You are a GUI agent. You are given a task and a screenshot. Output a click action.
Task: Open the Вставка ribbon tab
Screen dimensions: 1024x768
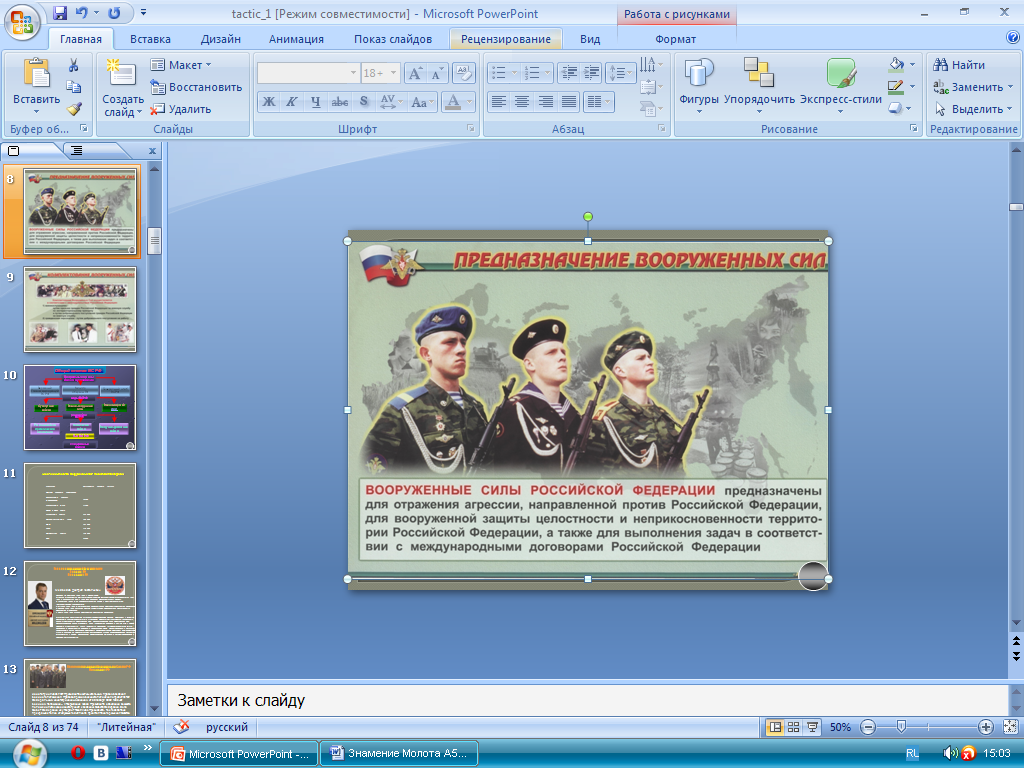point(150,39)
